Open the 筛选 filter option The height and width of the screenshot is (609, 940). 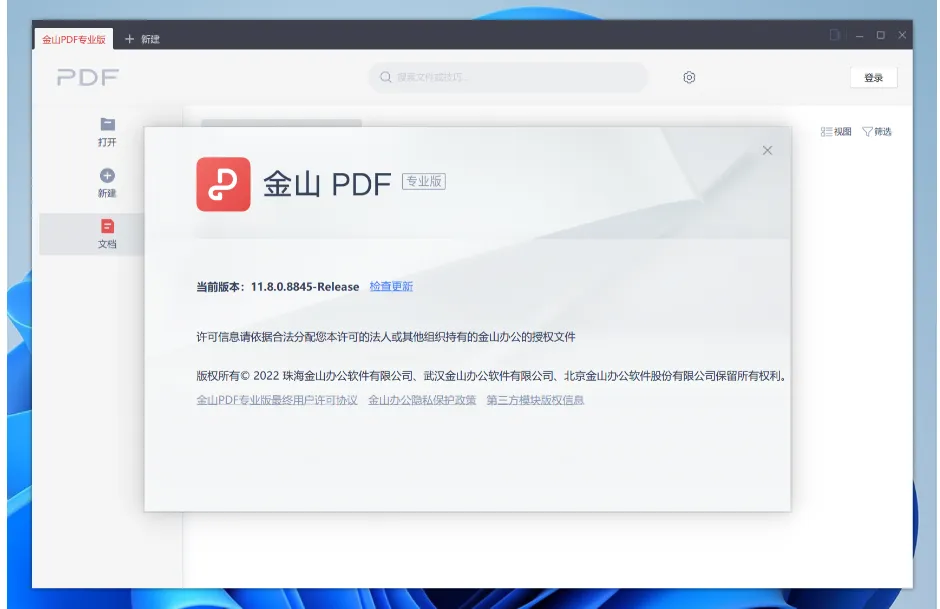(x=876, y=131)
